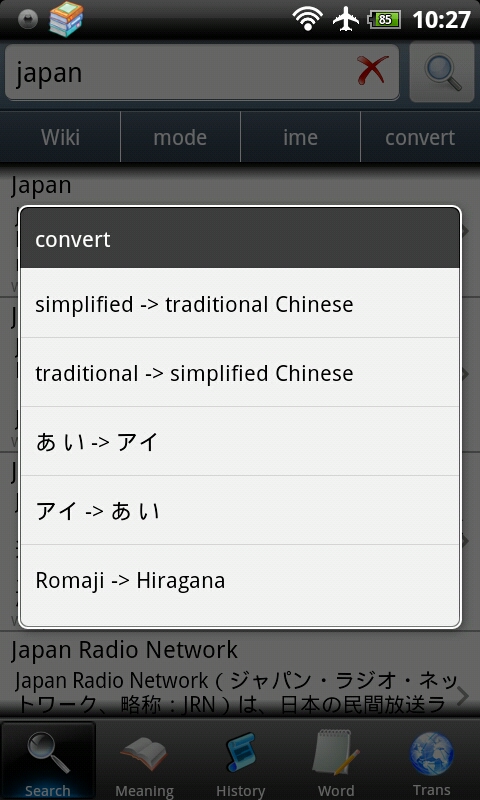Select the Search tab at bottom
The image size is (480, 800).
[48, 760]
